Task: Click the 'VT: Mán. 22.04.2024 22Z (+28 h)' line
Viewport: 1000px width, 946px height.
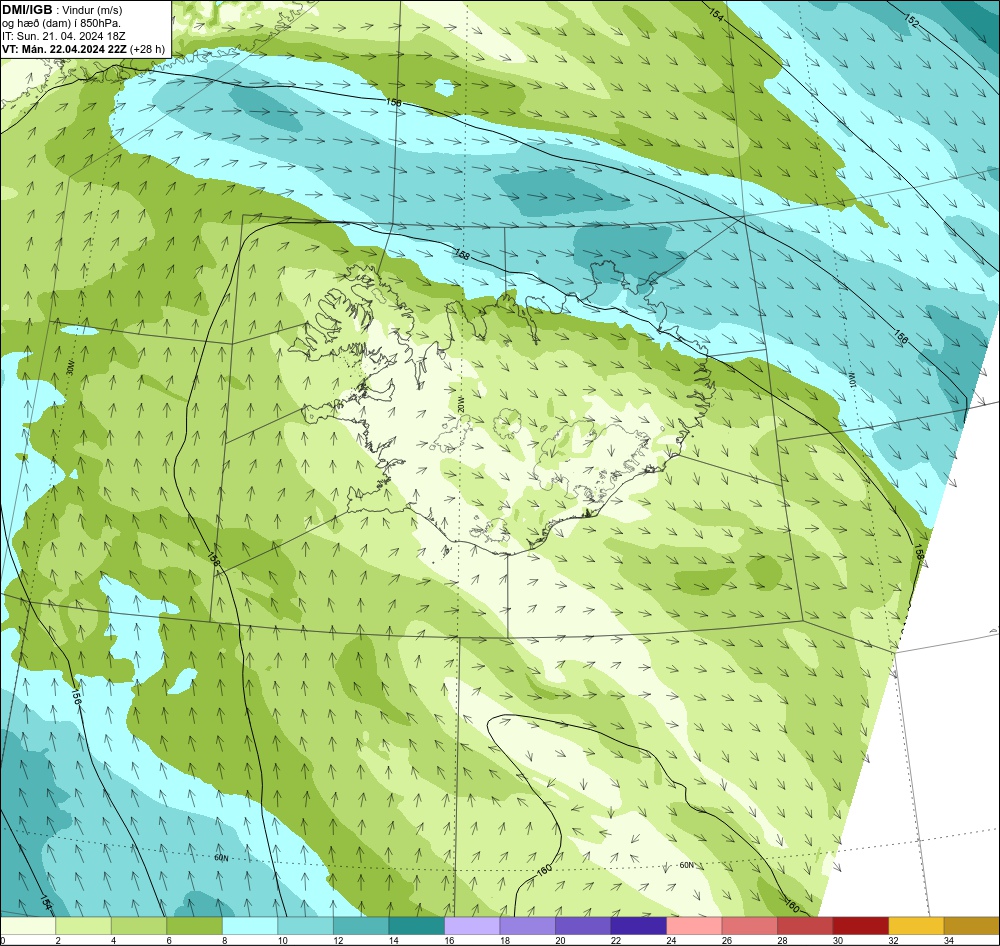Action: tap(84, 49)
